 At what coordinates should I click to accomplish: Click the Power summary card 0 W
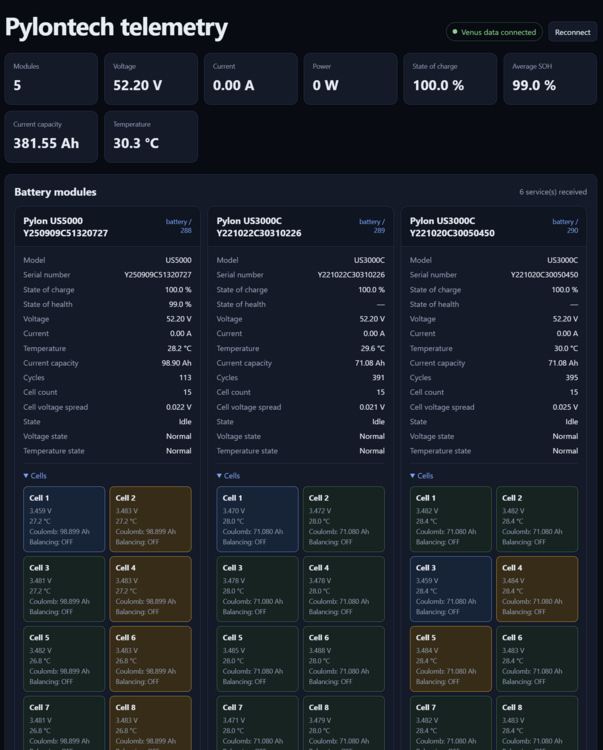pyautogui.click(x=351, y=78)
